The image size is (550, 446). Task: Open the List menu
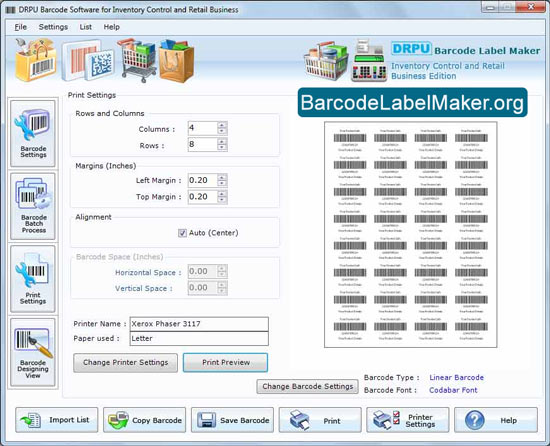85,27
